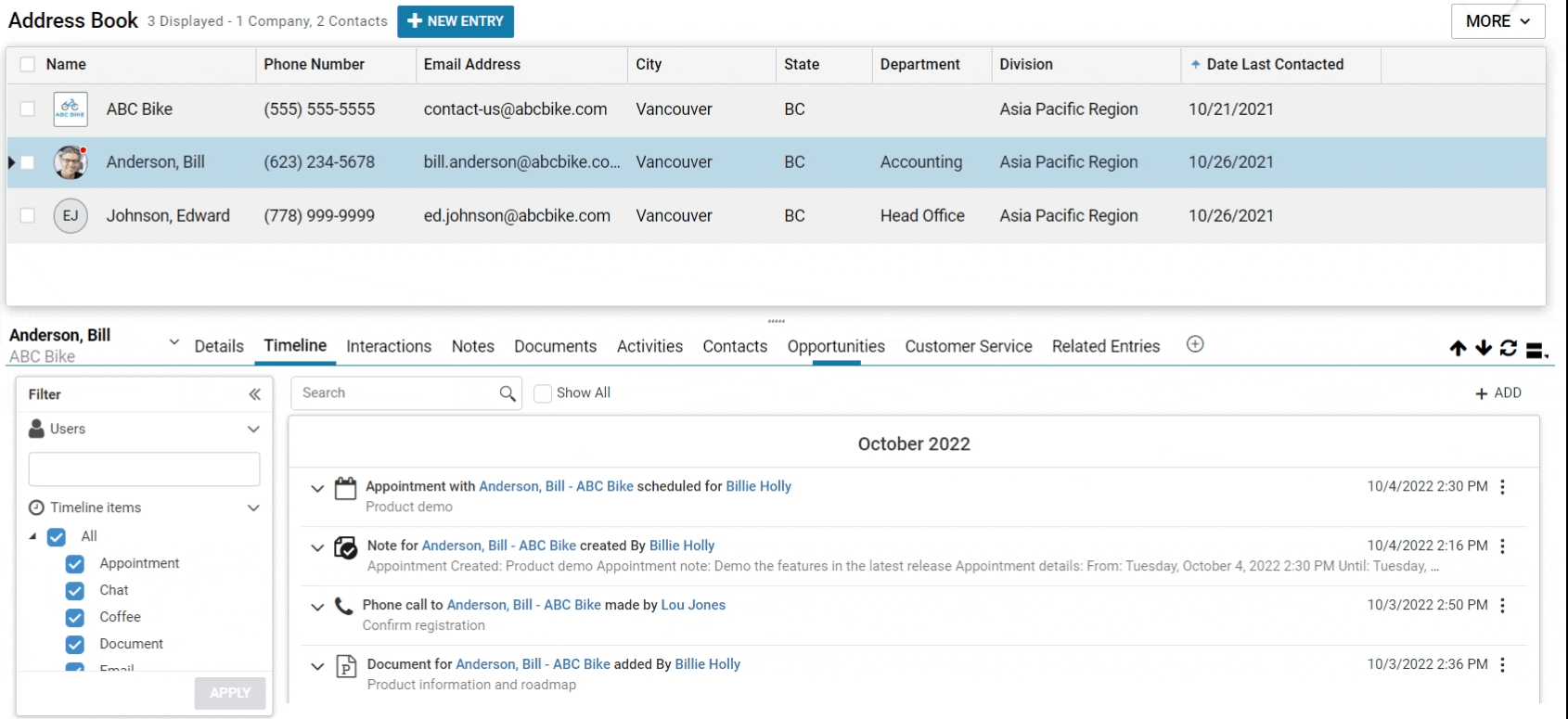
Task: Uncheck the Coffee timeline item filter
Action: pos(75,618)
